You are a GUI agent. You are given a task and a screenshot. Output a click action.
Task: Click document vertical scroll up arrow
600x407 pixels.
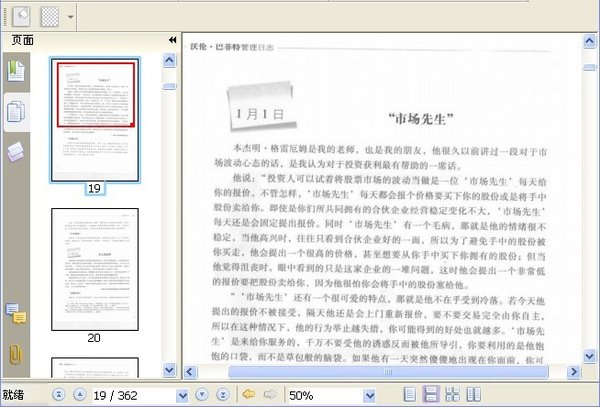pos(590,41)
